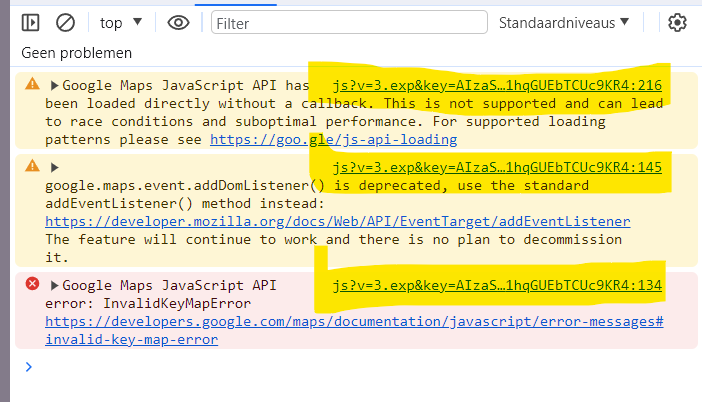
Task: Open the invalid-key-map-error documentation link
Action: (x=354, y=330)
